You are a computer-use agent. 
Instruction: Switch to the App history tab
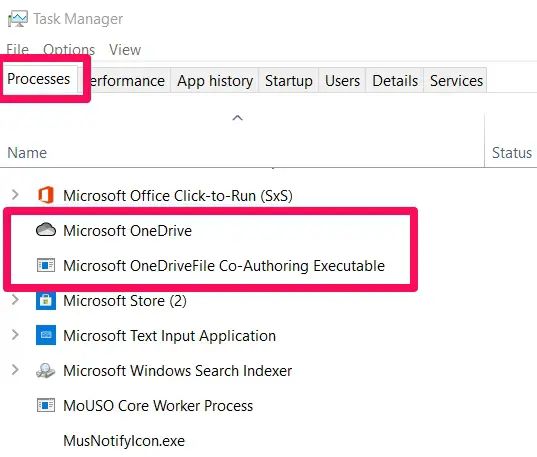[x=215, y=81]
